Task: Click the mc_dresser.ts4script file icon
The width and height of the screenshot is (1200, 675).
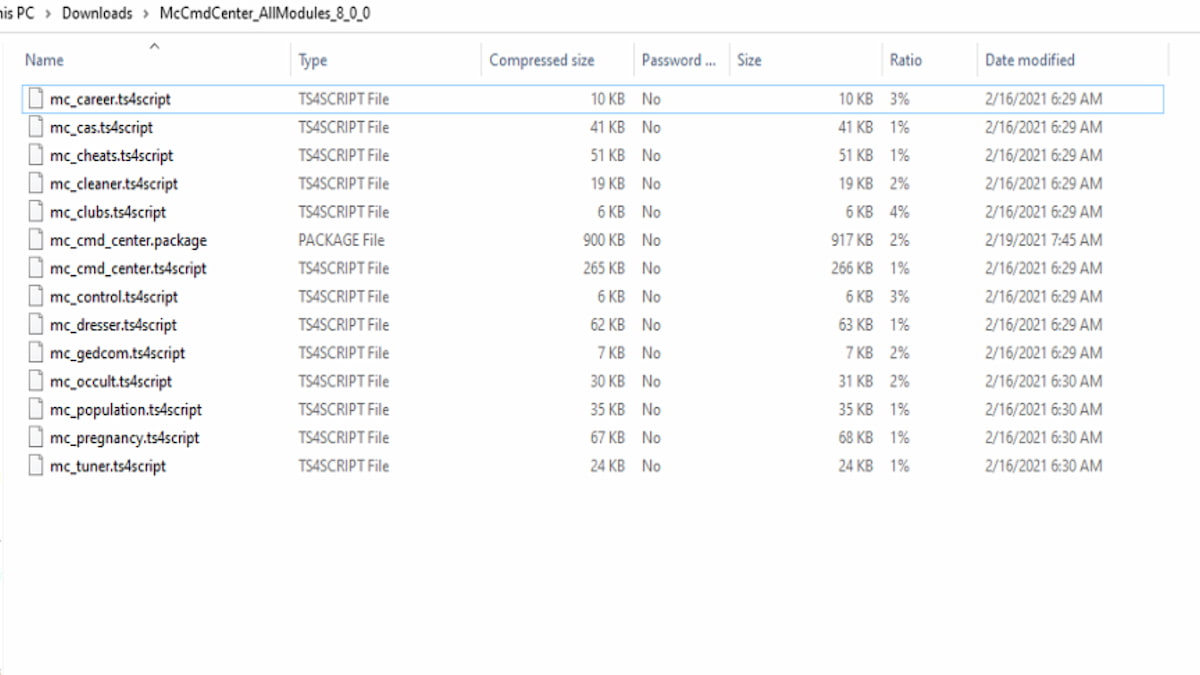Action: (36, 325)
